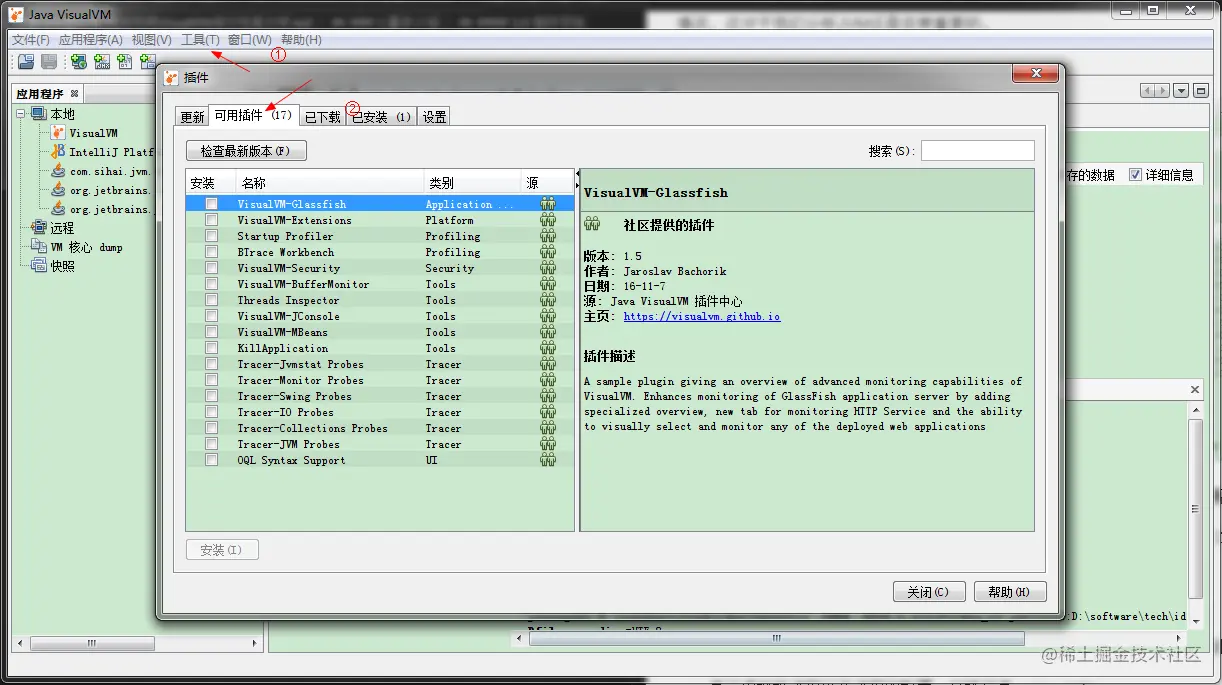Tick the BTrace Workbench install checkbox

(211, 252)
